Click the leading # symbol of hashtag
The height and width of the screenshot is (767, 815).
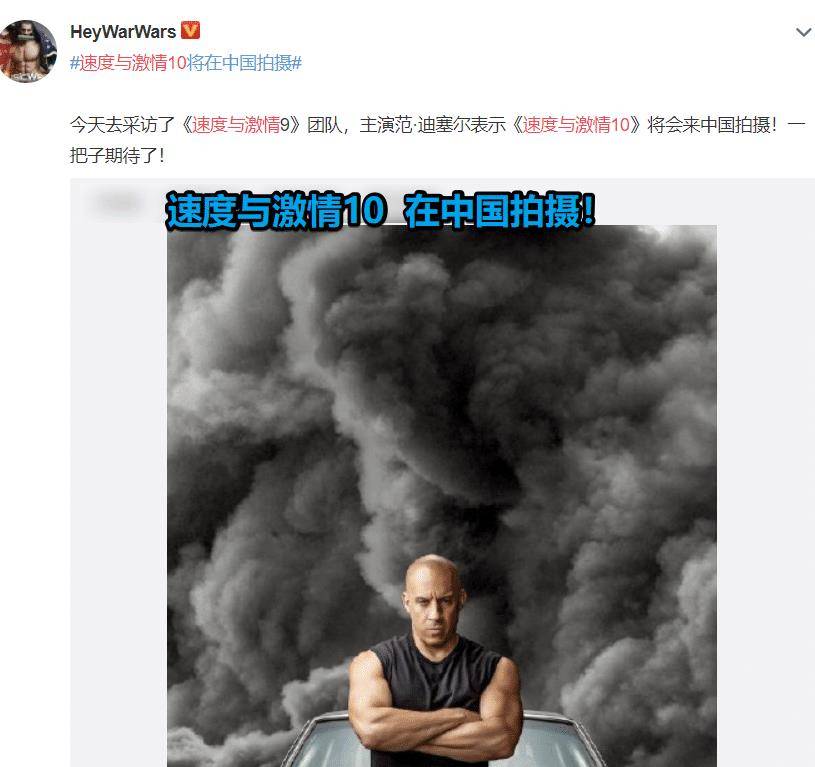click(x=74, y=63)
